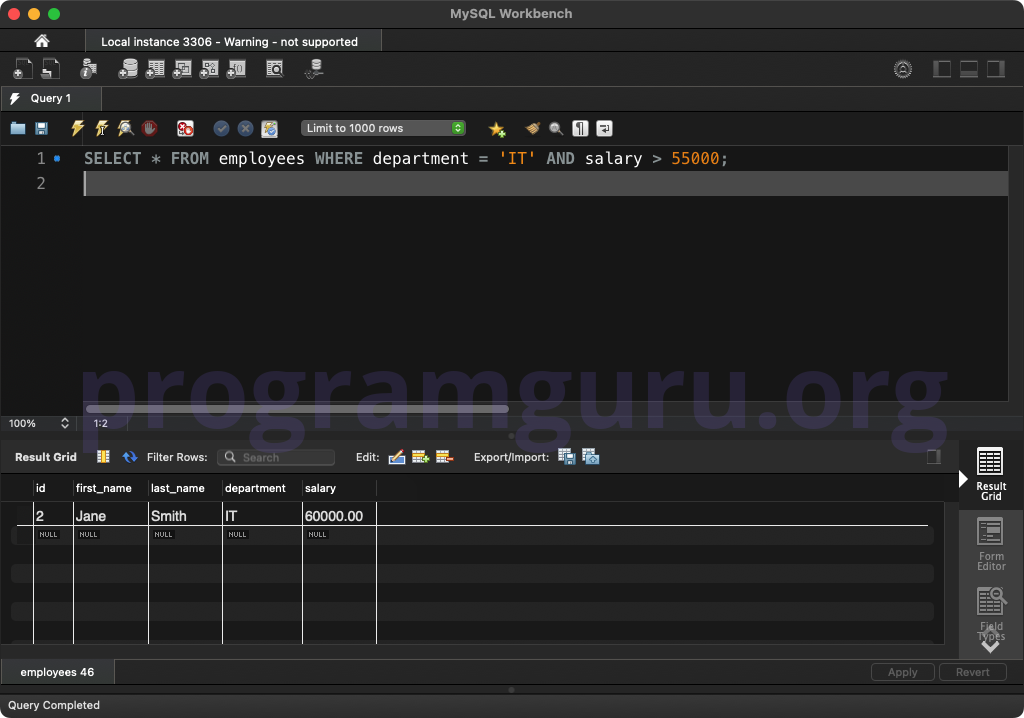Viewport: 1024px width, 718px height.
Task: Toggle the left sidebar panel
Action: (x=942, y=69)
